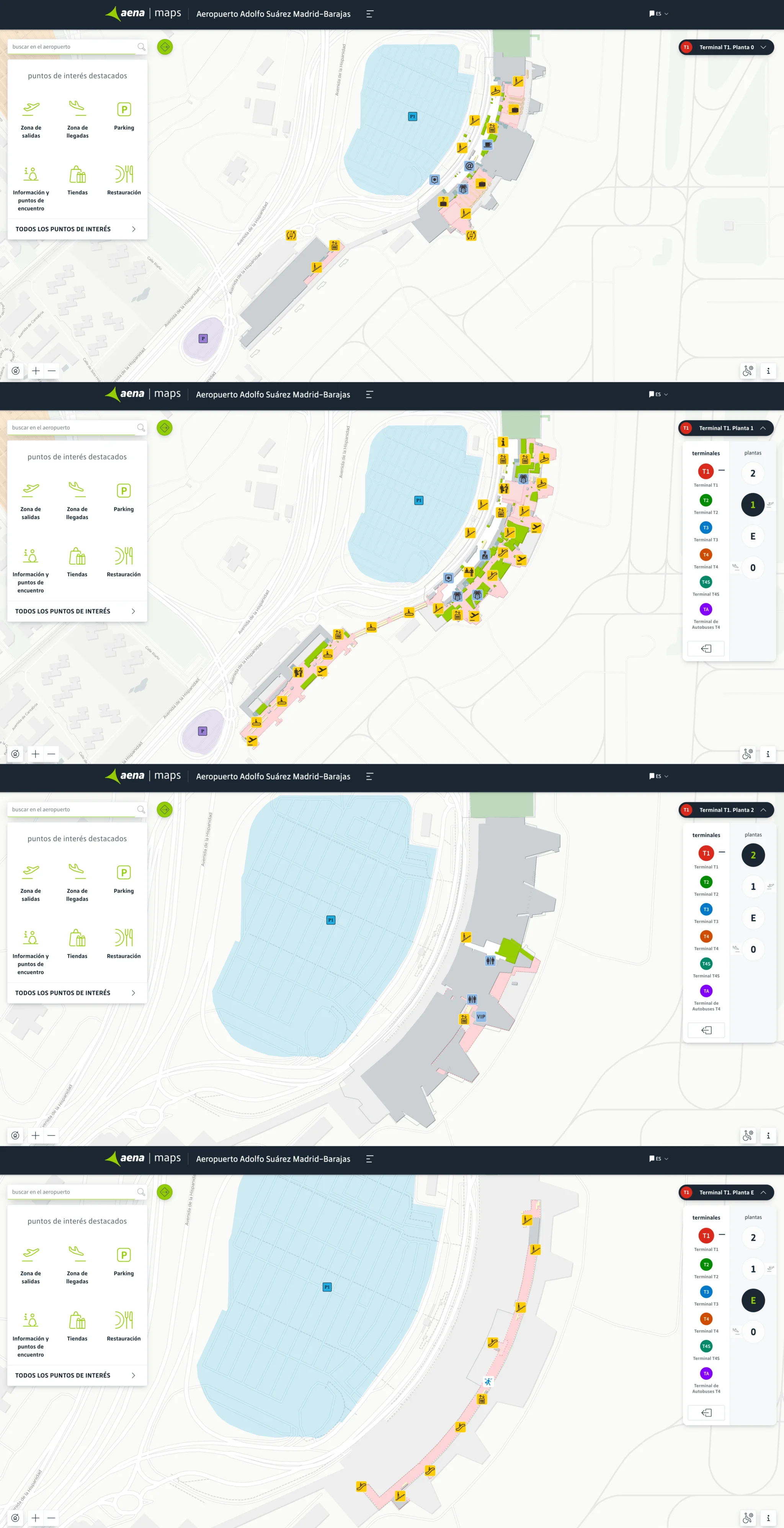
Task: Click the aena maps logo in Planta 0 header
Action: point(143,13)
